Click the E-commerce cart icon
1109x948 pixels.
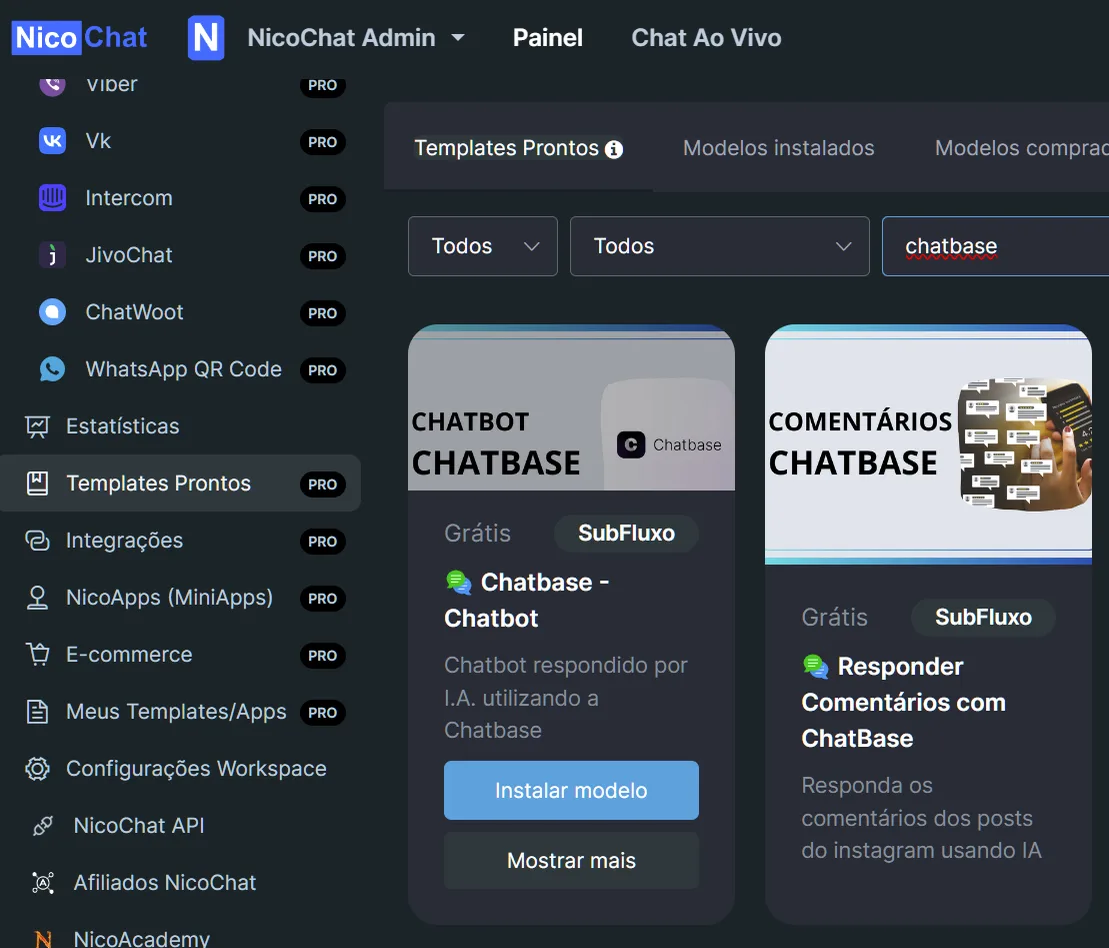(37, 654)
